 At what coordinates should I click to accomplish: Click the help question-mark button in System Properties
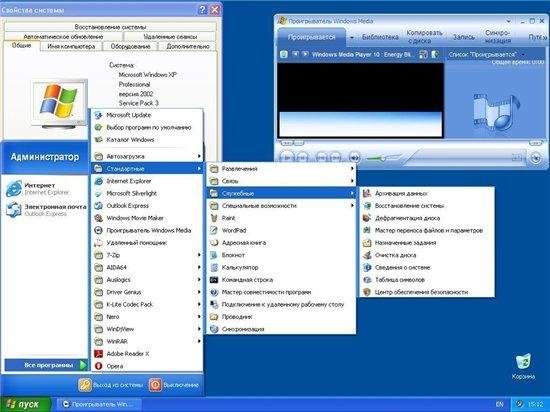click(202, 10)
